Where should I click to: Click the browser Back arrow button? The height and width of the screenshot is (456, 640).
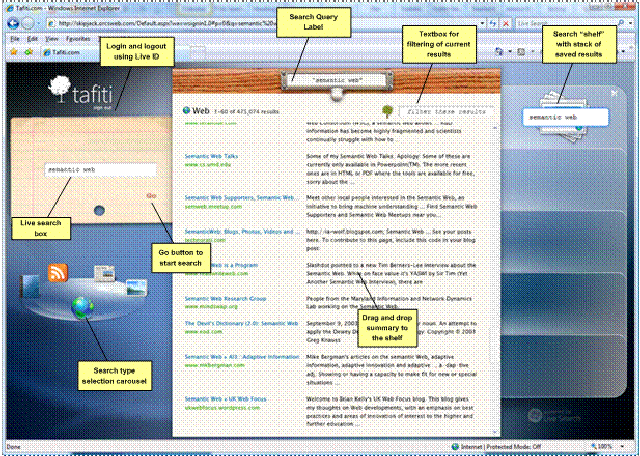click(14, 22)
